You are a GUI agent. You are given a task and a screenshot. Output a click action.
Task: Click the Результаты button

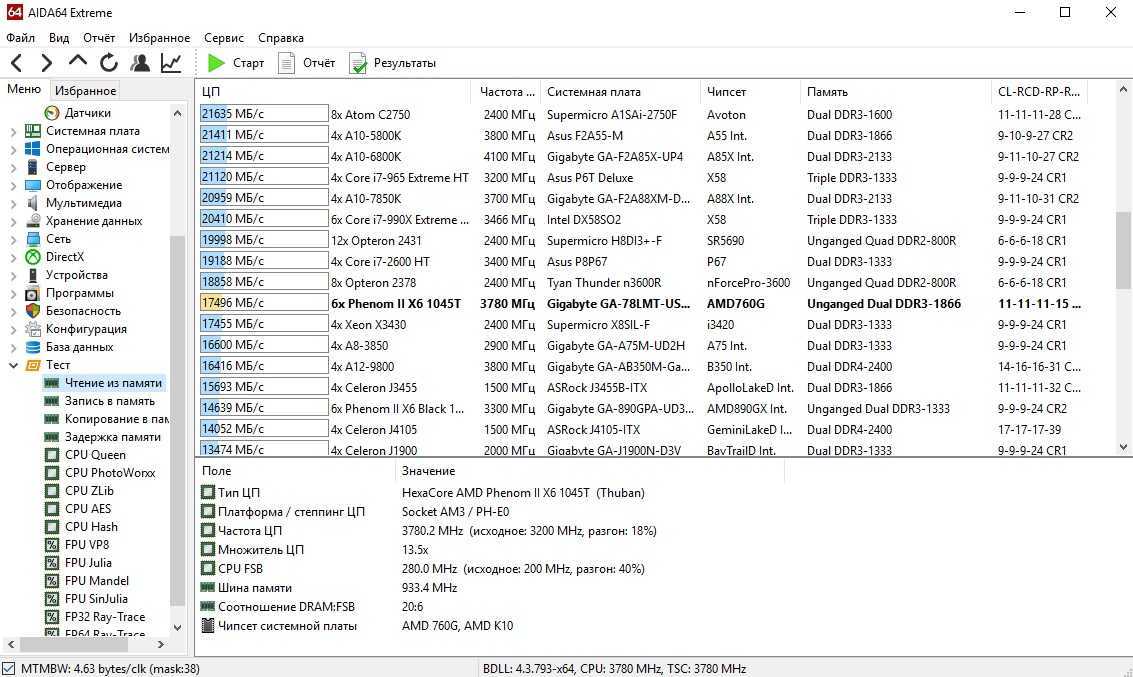[x=393, y=63]
